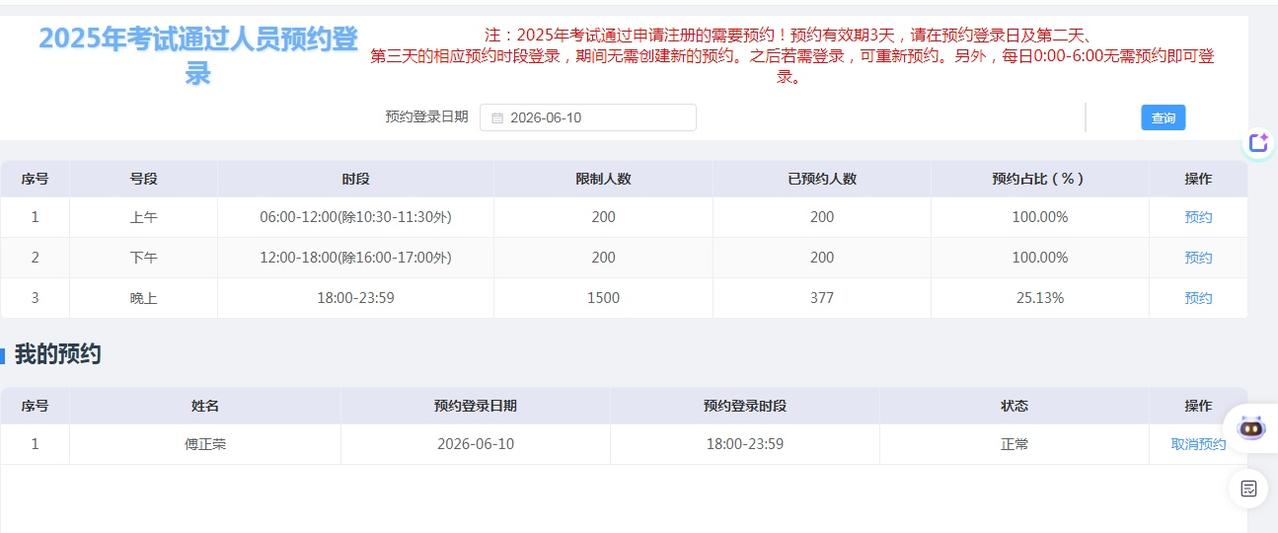This screenshot has height=533, width=1278.
Task: Click 预约 link for 上午 row
Action: click(x=1198, y=217)
